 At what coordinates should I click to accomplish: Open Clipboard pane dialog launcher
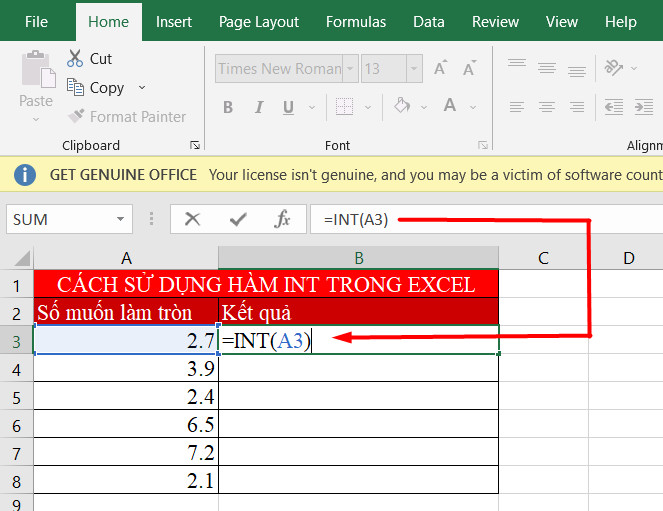click(195, 145)
